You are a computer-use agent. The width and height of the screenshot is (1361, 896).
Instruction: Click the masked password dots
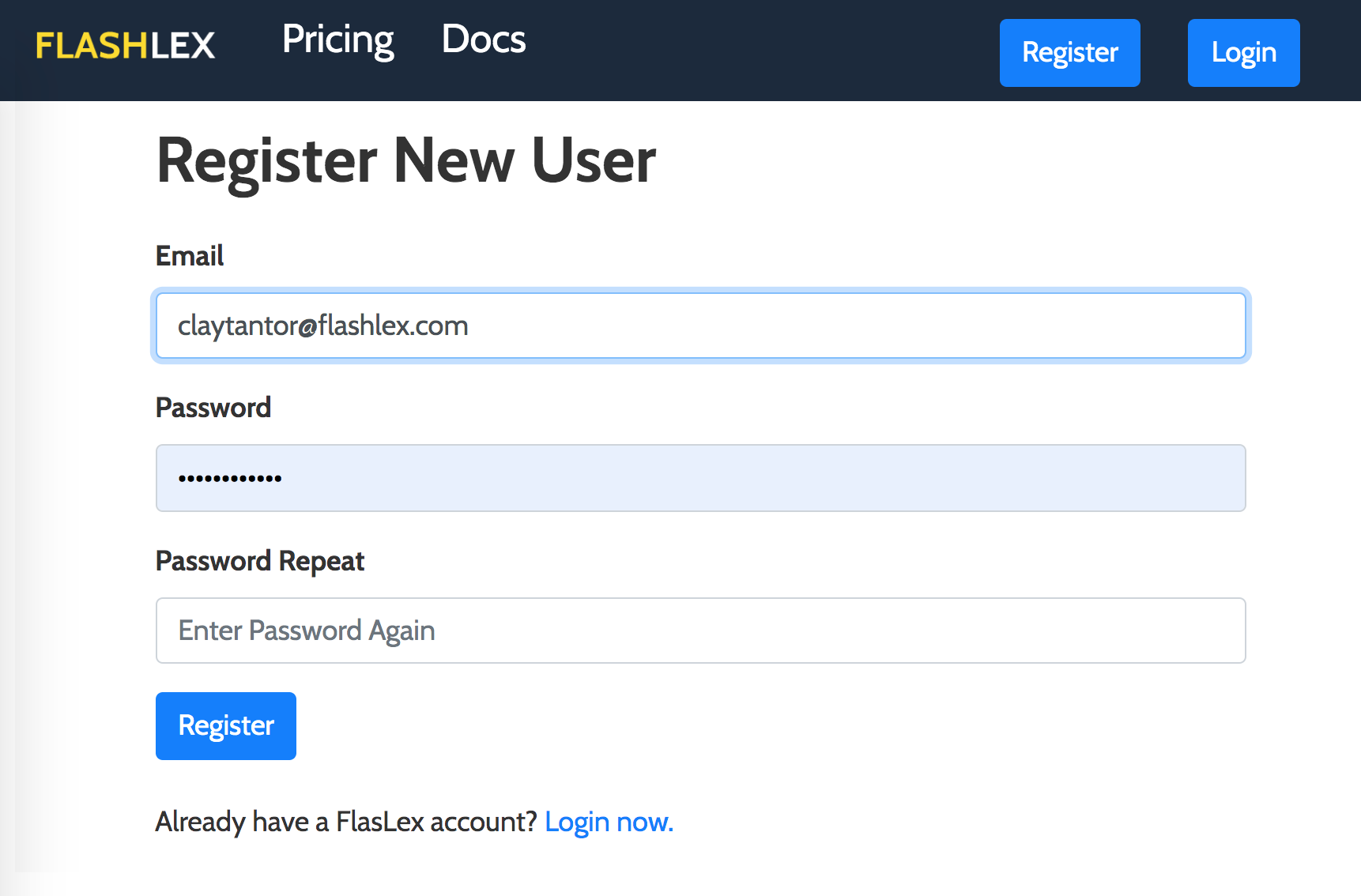click(x=230, y=478)
